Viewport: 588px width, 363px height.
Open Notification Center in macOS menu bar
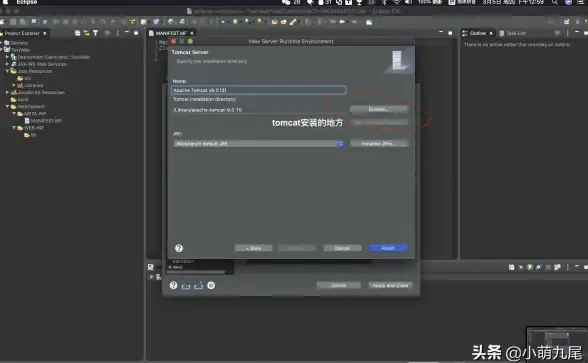[582, 2]
